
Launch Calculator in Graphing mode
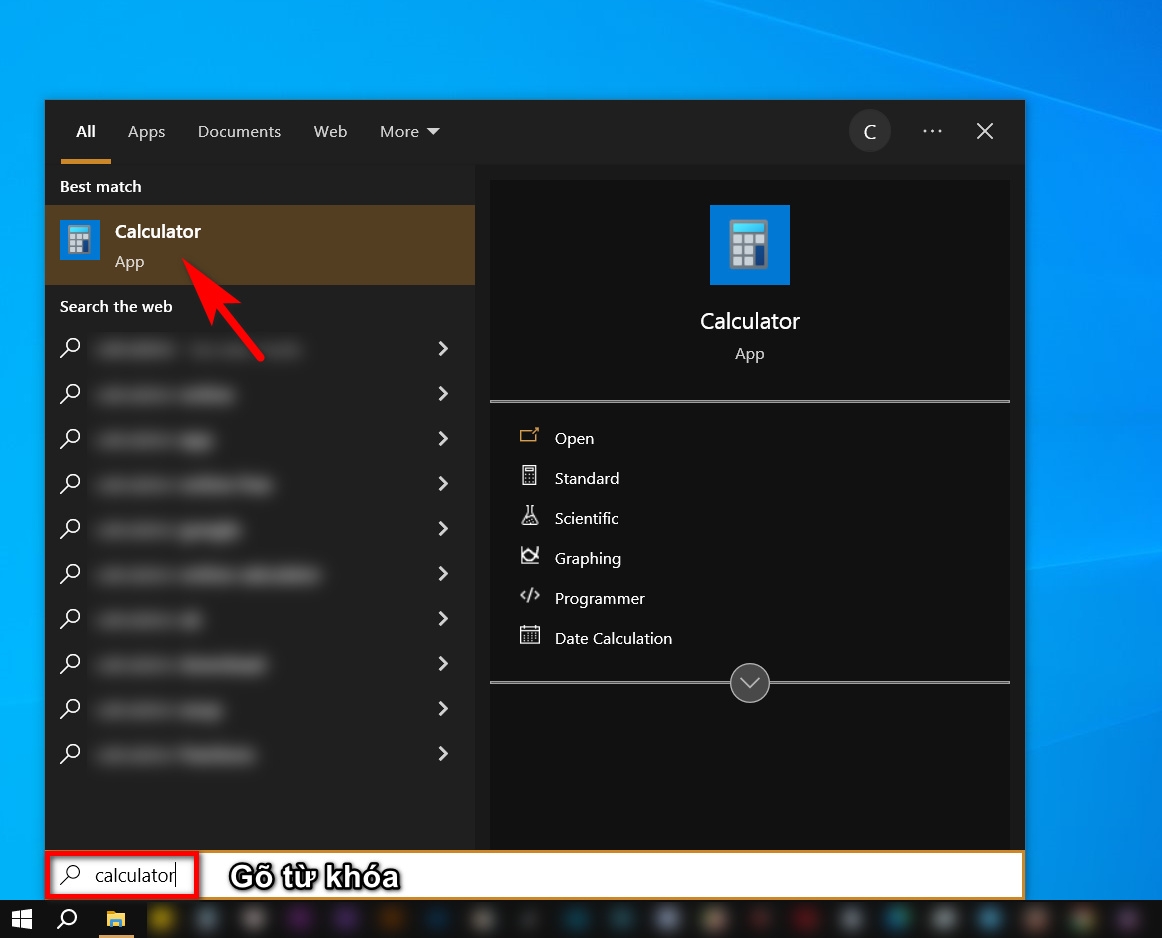tap(587, 558)
